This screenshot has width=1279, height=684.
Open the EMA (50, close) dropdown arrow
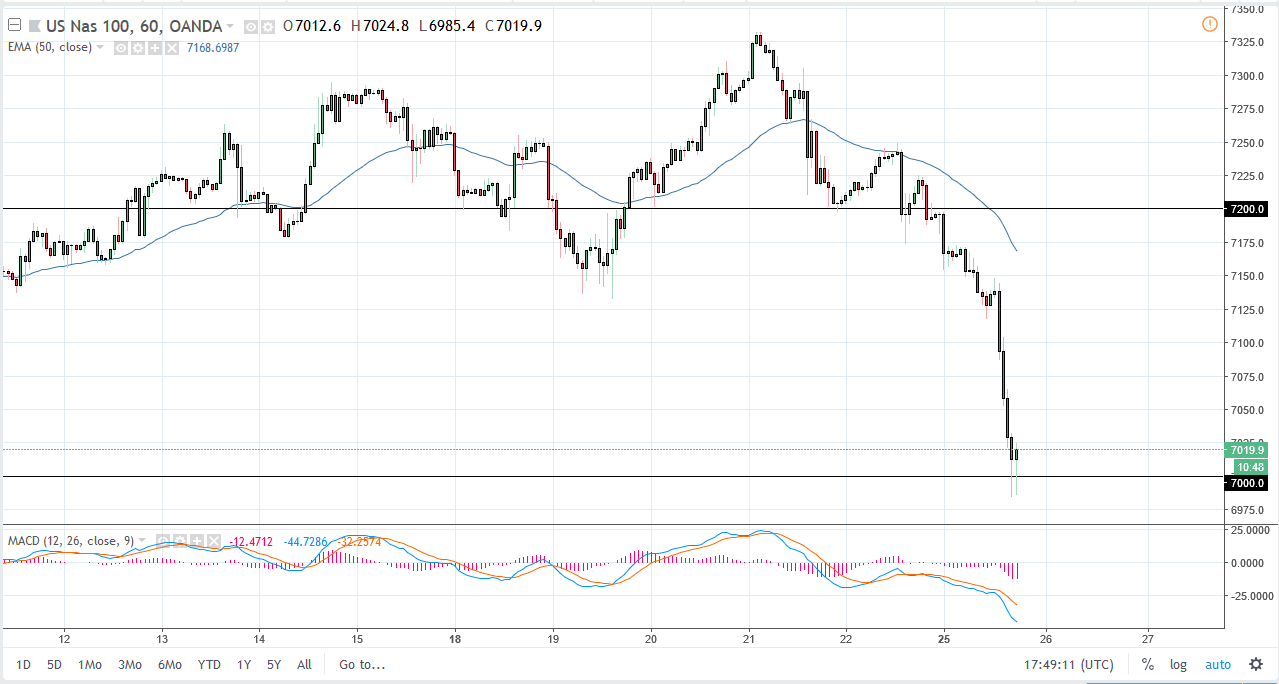point(99,47)
